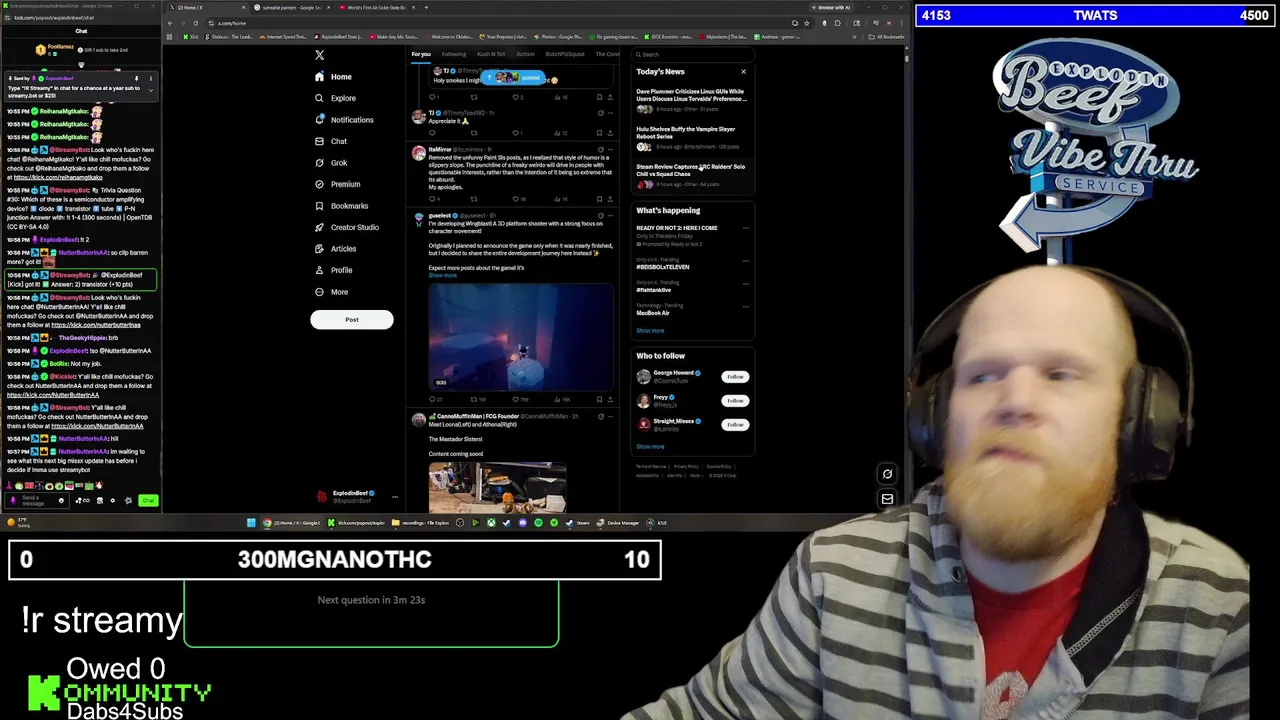Close the Today's News panel
1280x720 pixels.
tap(743, 72)
